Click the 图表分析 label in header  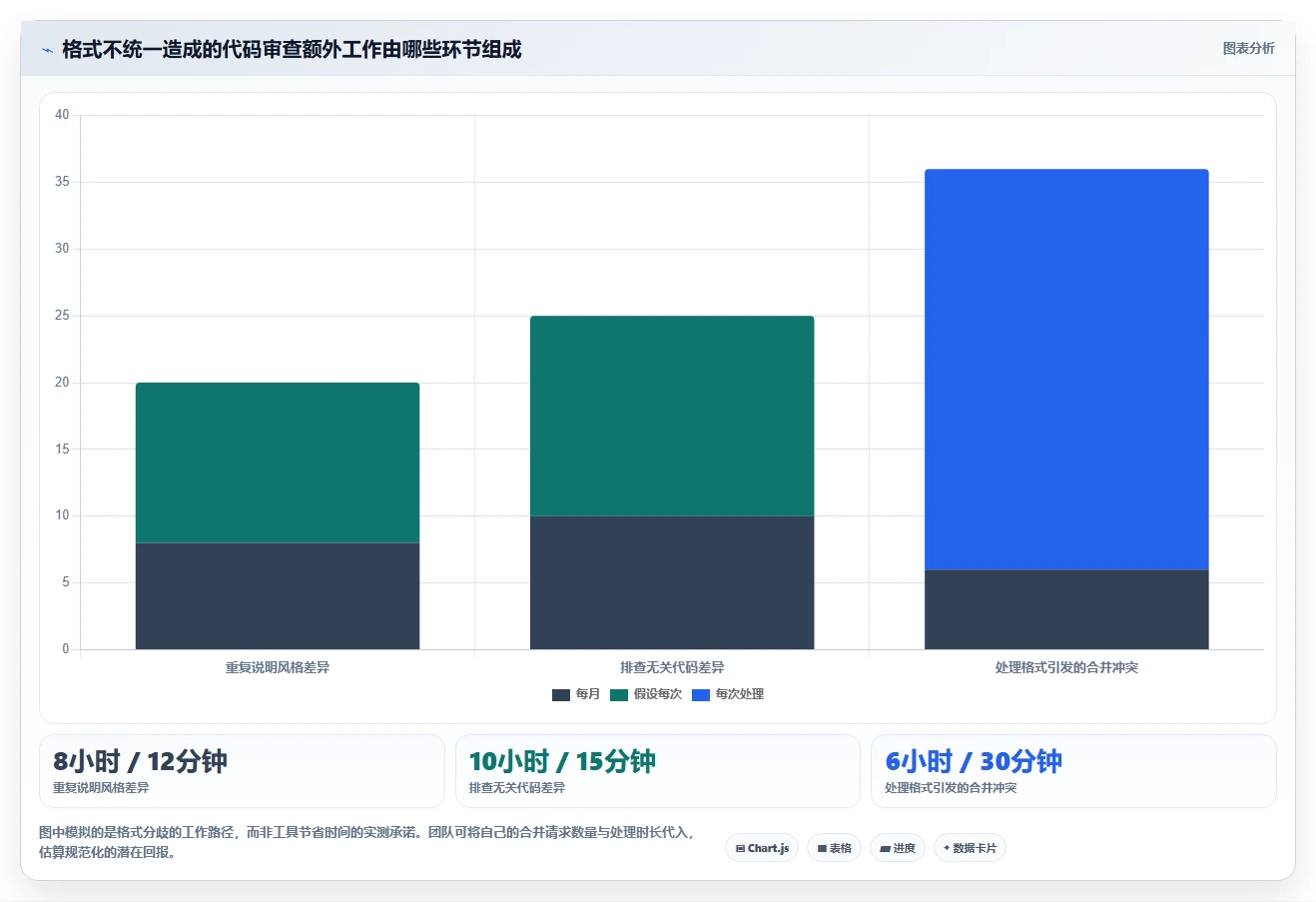1248,48
